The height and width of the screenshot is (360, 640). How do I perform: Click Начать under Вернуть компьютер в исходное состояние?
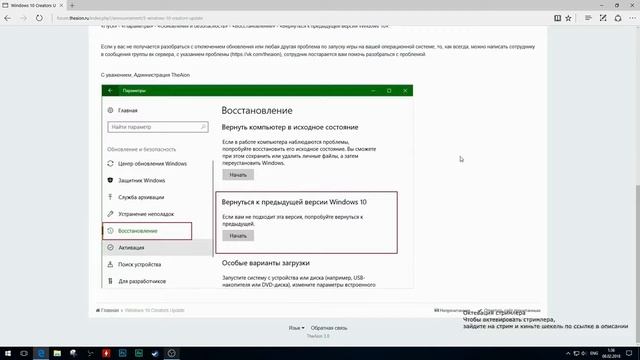238,175
